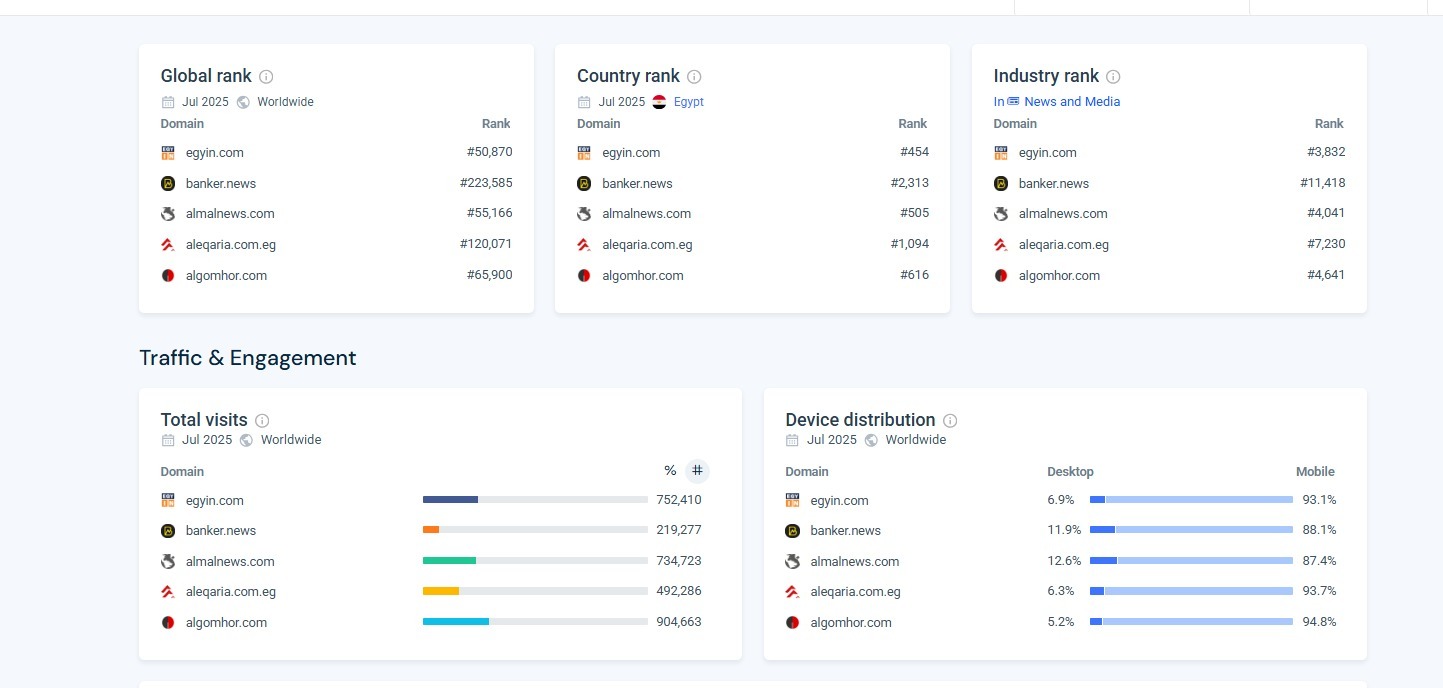
Task: Click egyin.com in the Total visits list
Action: point(215,501)
